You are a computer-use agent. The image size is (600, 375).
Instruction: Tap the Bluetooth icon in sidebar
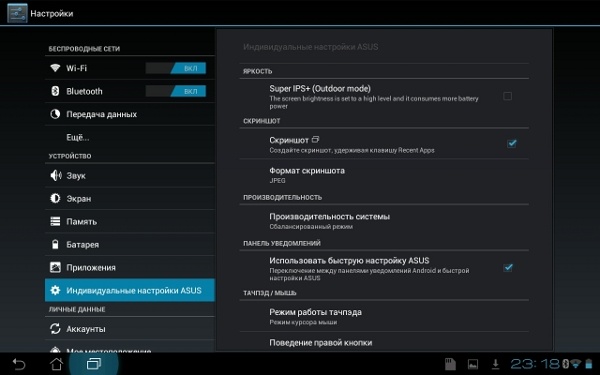[55, 91]
